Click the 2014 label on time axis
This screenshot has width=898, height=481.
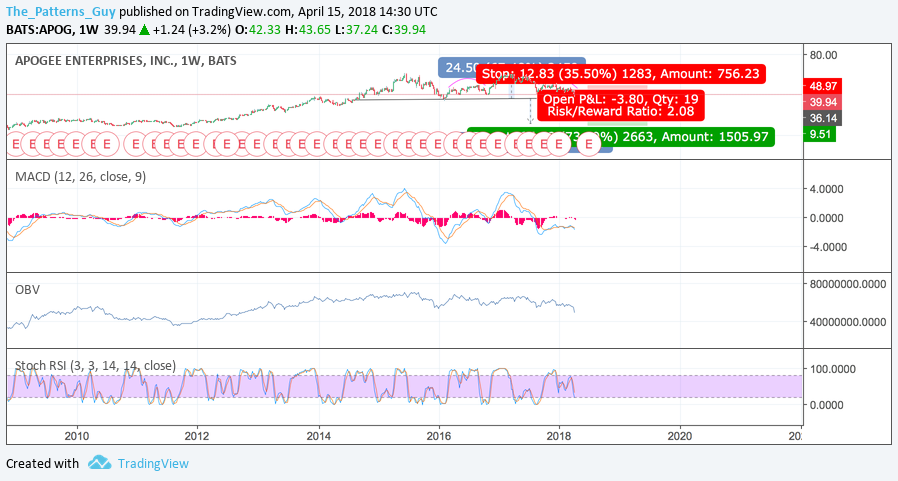pyautogui.click(x=318, y=436)
